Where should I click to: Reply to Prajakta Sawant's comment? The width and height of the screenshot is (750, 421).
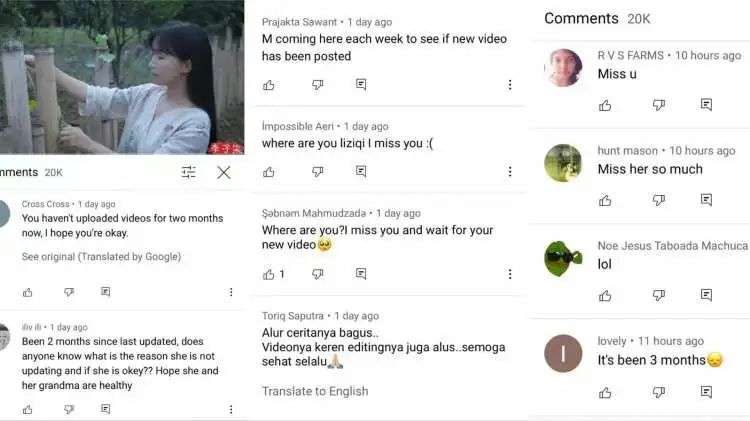tap(361, 85)
